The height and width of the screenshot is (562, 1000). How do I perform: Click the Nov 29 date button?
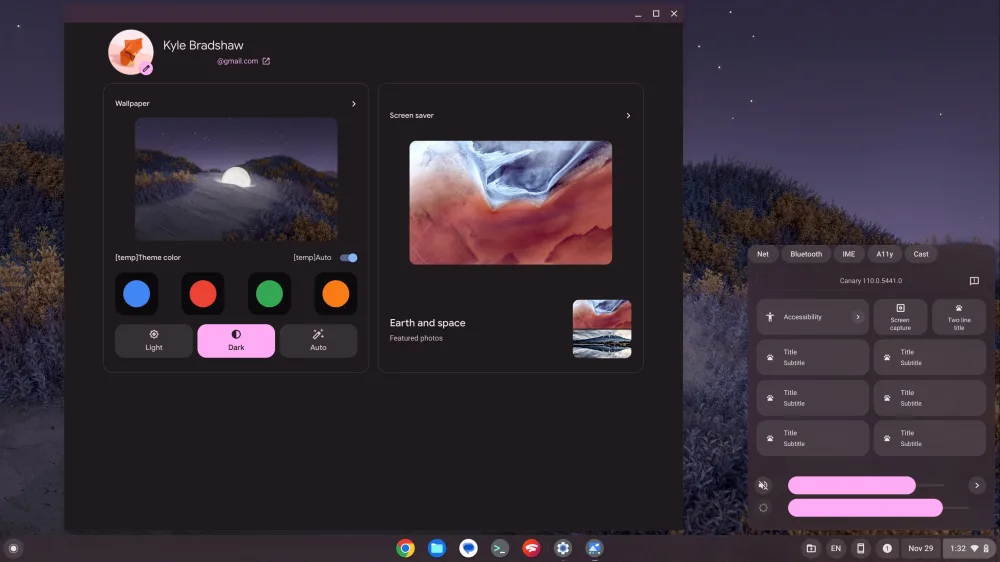tap(920, 548)
